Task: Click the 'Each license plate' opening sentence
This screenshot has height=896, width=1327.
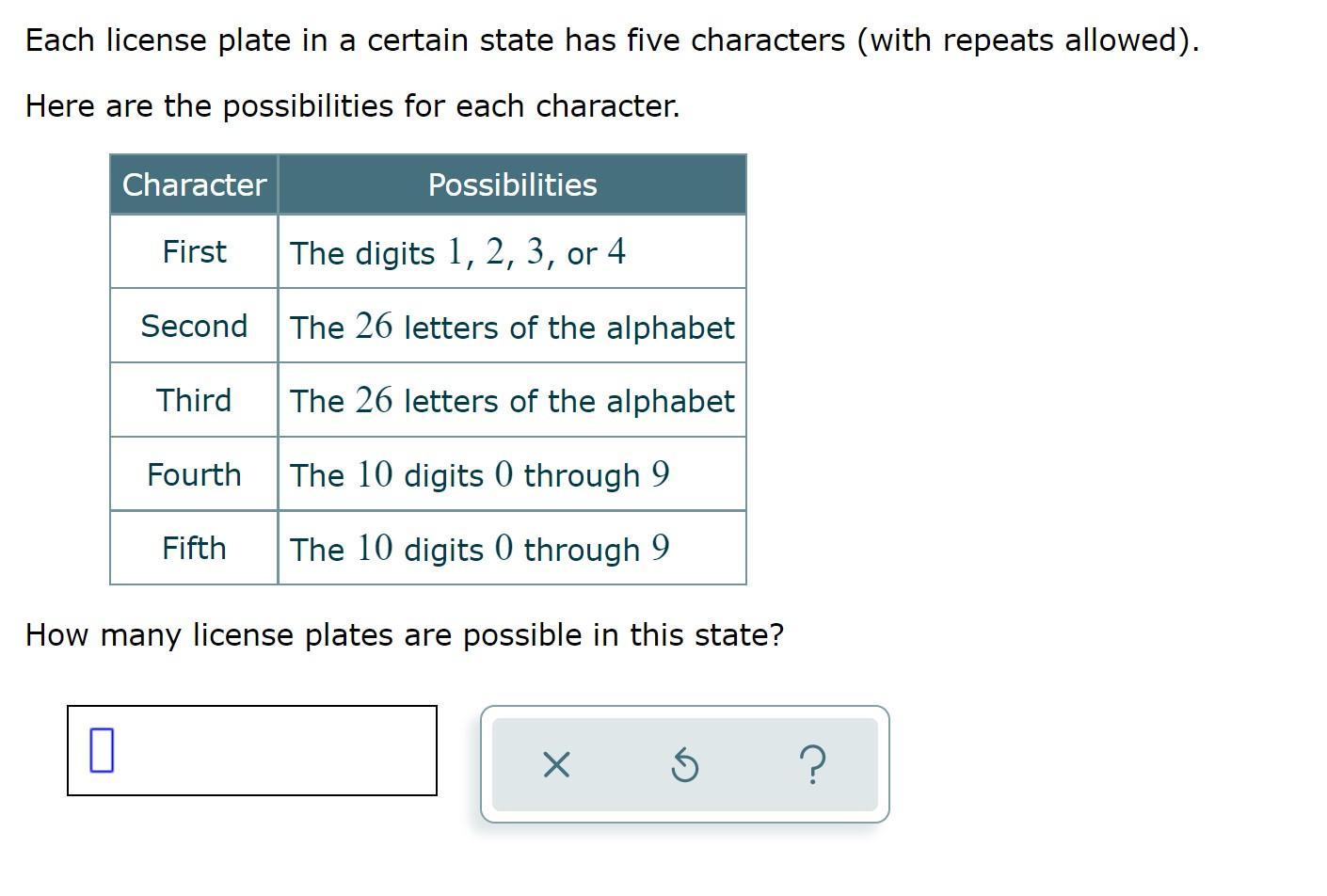Action: point(613,40)
